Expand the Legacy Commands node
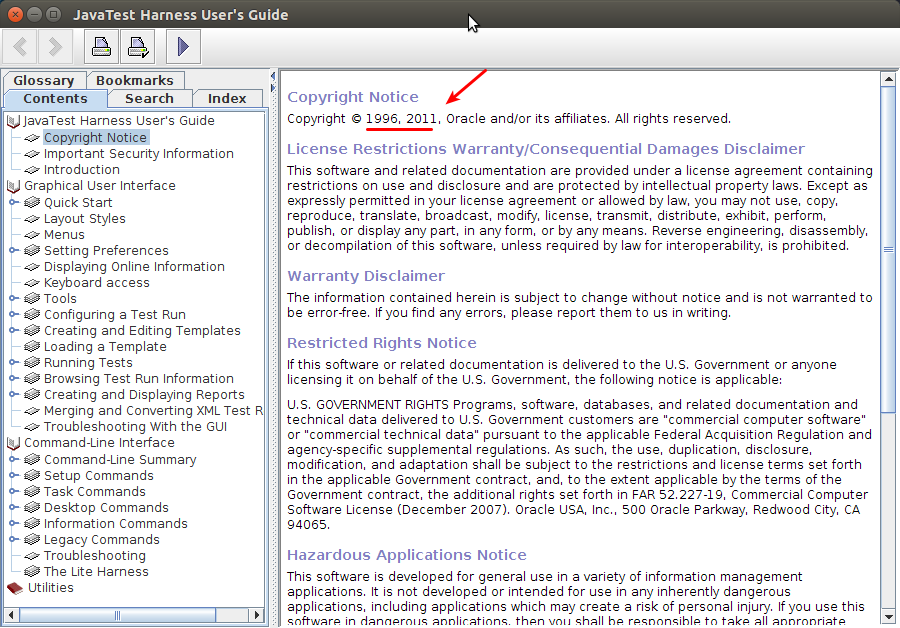The image size is (900, 628). pos(14,540)
